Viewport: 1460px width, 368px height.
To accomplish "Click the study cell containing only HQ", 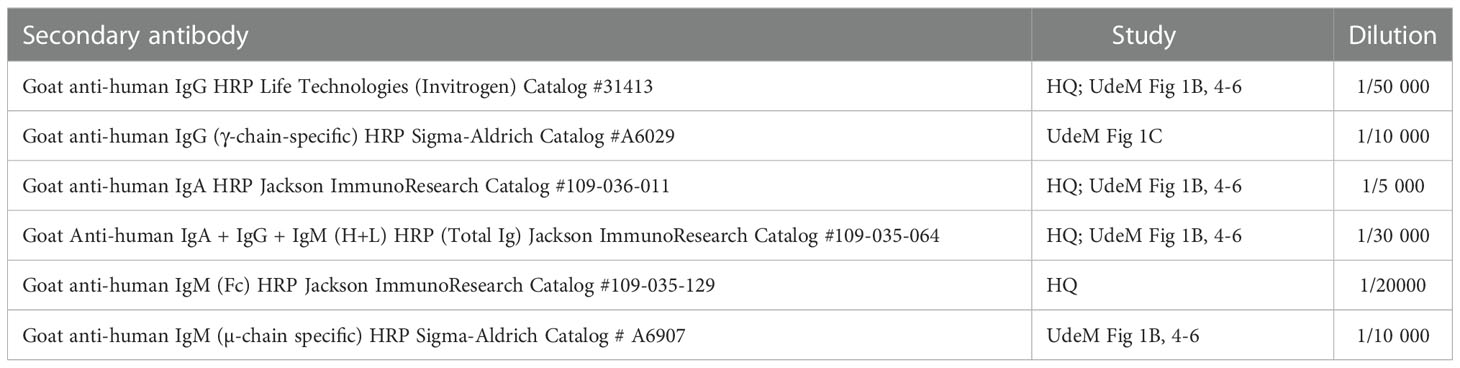I will (1182, 285).
